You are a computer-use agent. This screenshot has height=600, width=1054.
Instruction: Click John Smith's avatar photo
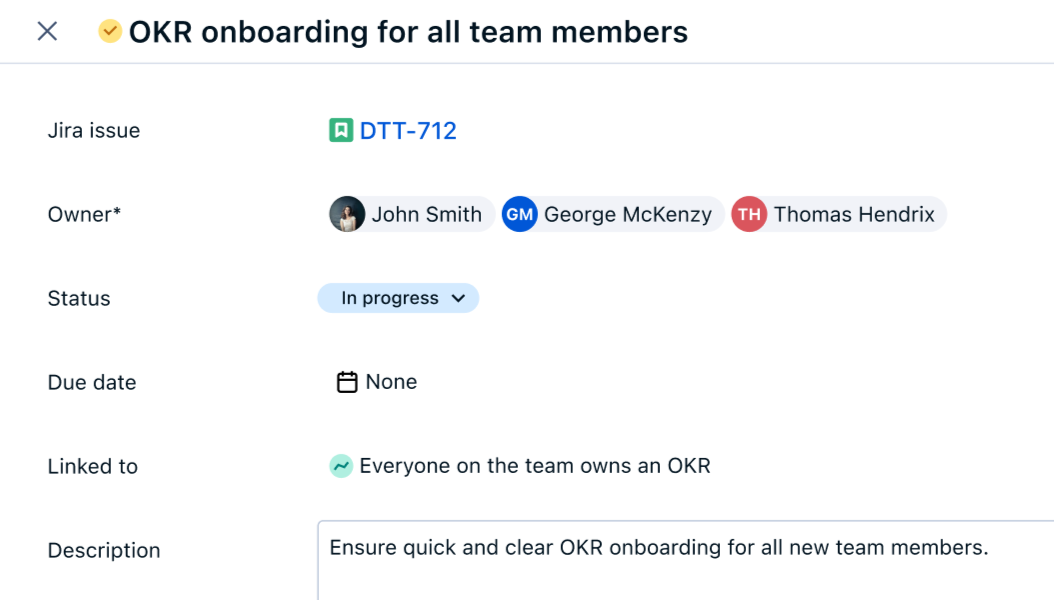347,214
